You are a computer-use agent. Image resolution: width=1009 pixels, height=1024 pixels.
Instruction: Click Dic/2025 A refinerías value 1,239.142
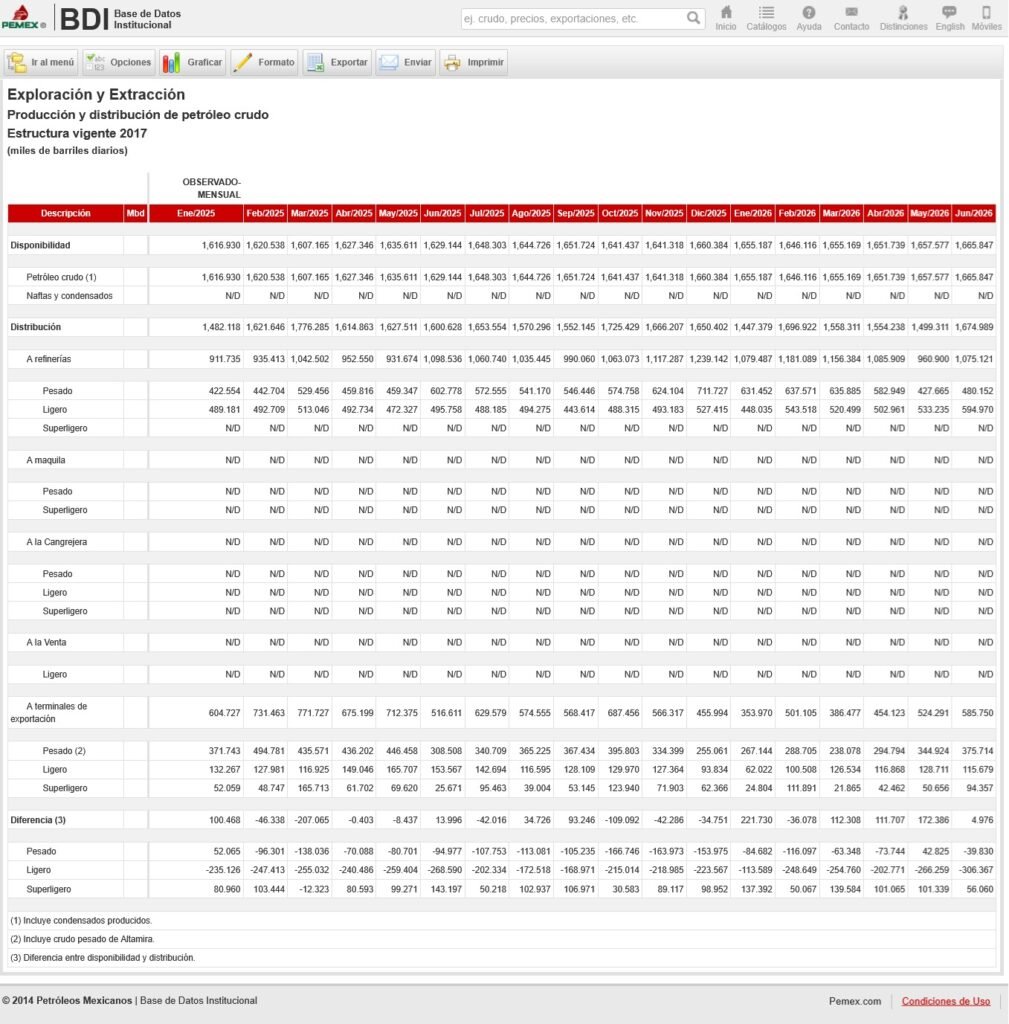(709, 359)
